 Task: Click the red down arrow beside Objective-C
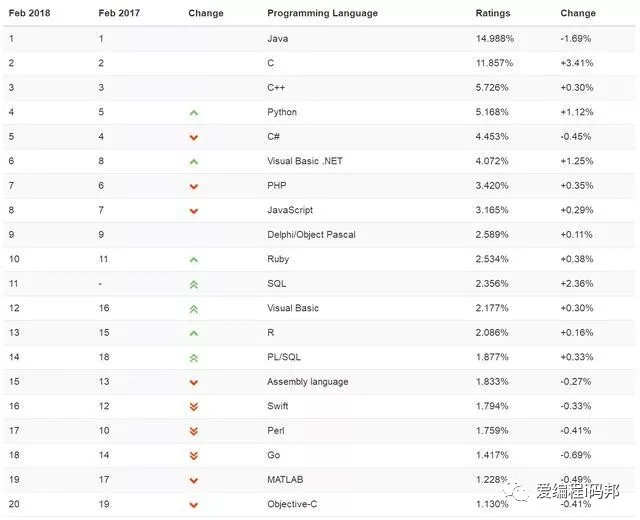(194, 505)
